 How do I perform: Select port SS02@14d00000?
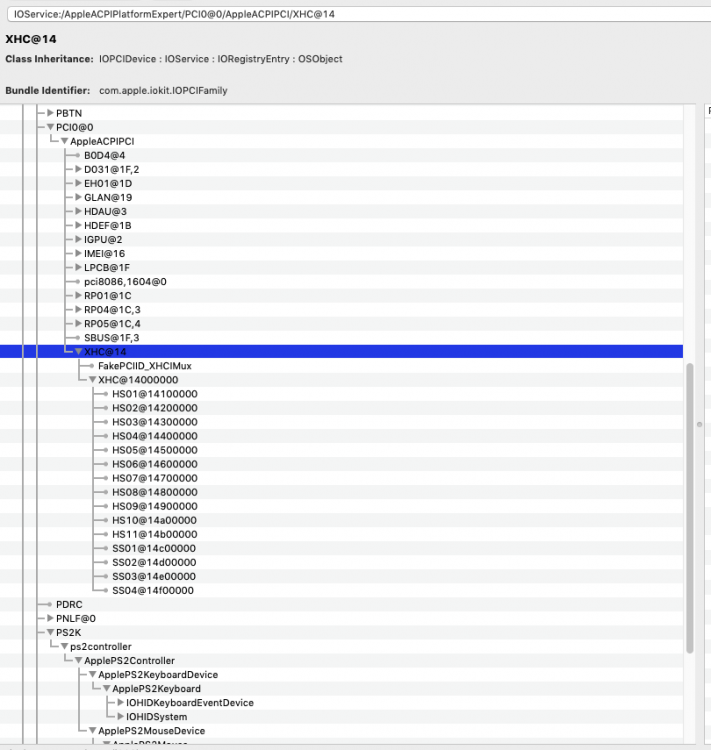click(154, 562)
